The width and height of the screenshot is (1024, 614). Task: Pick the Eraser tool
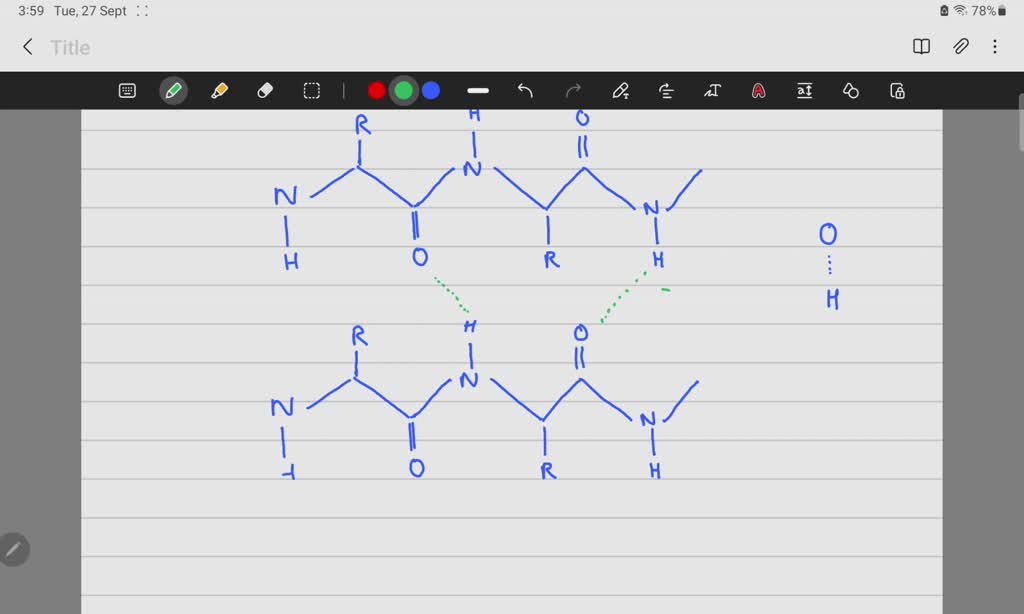coord(264,90)
